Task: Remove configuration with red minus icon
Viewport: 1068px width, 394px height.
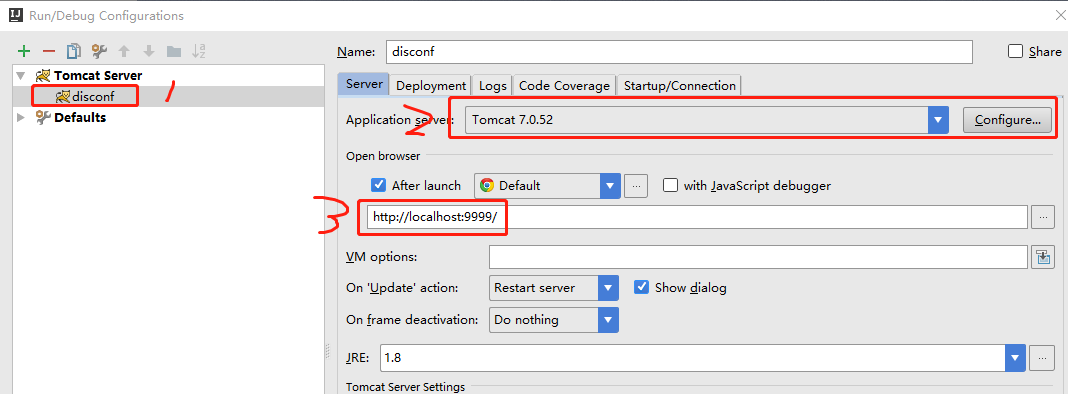Action: click(x=48, y=50)
